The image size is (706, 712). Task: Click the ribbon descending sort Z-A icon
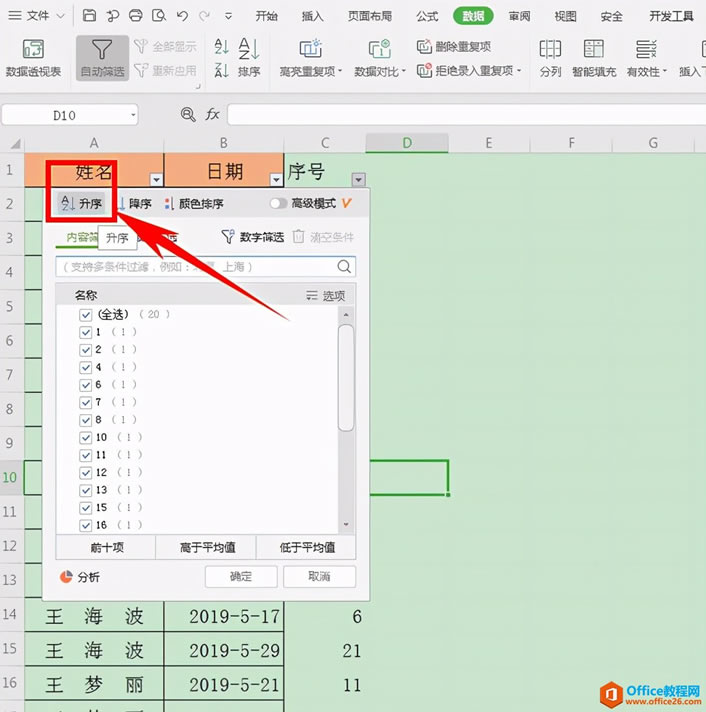[x=221, y=70]
